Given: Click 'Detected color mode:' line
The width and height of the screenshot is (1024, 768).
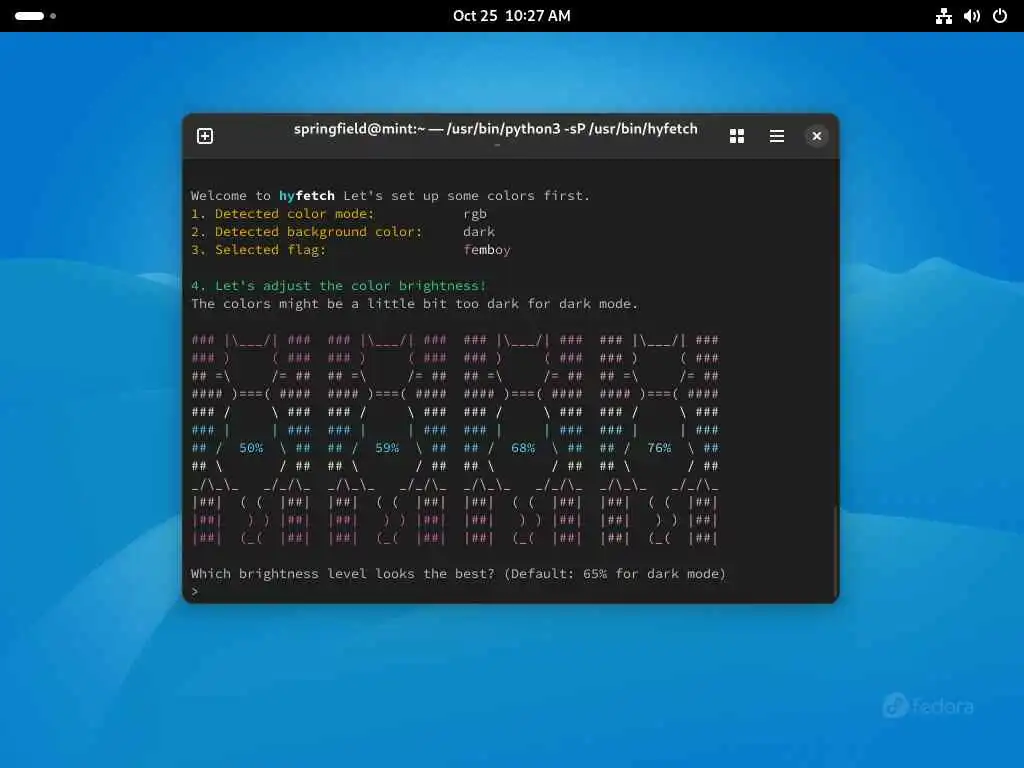Looking at the screenshot, I should point(283,214).
